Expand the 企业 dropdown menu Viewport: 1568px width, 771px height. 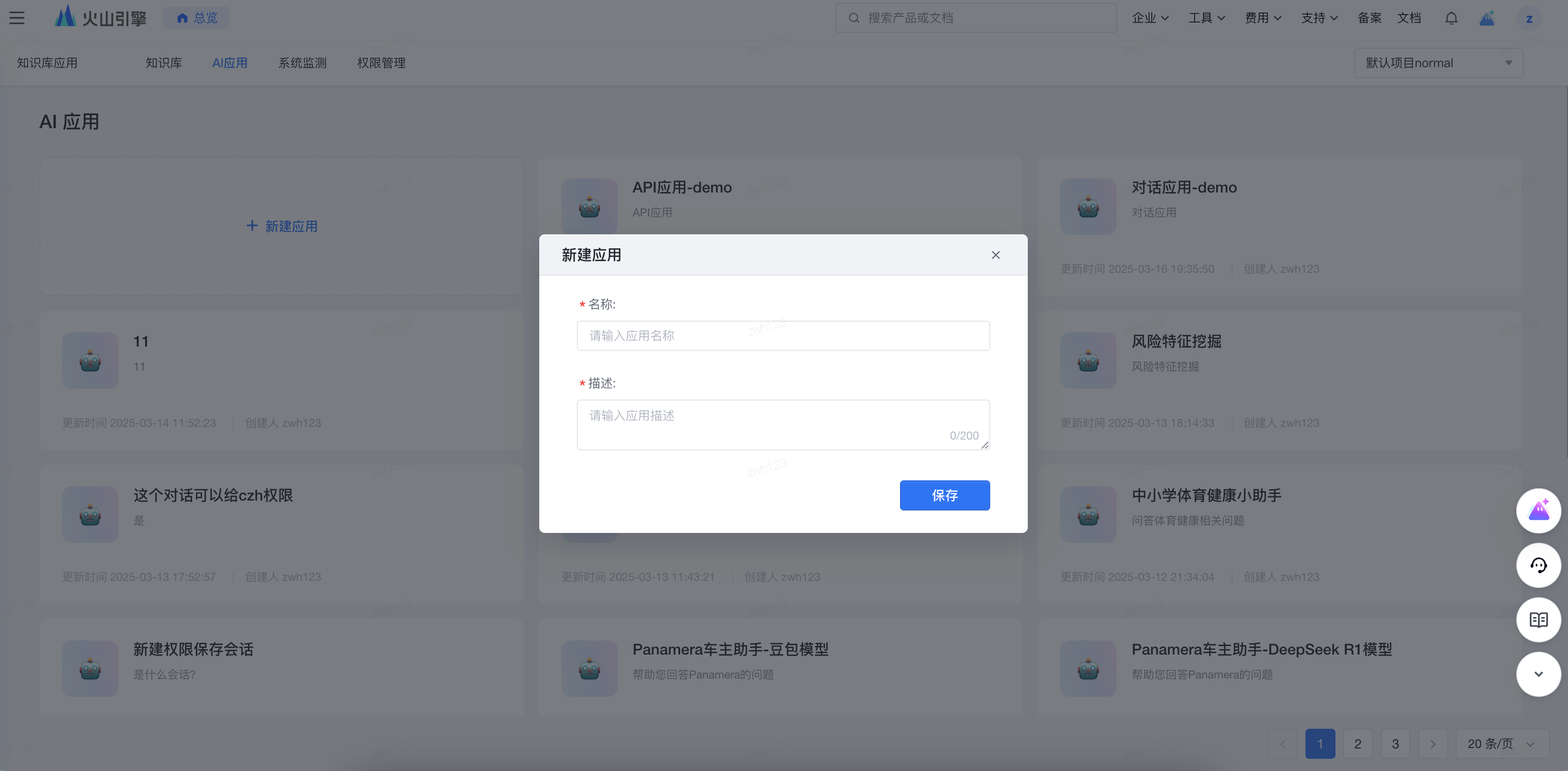tap(1150, 18)
